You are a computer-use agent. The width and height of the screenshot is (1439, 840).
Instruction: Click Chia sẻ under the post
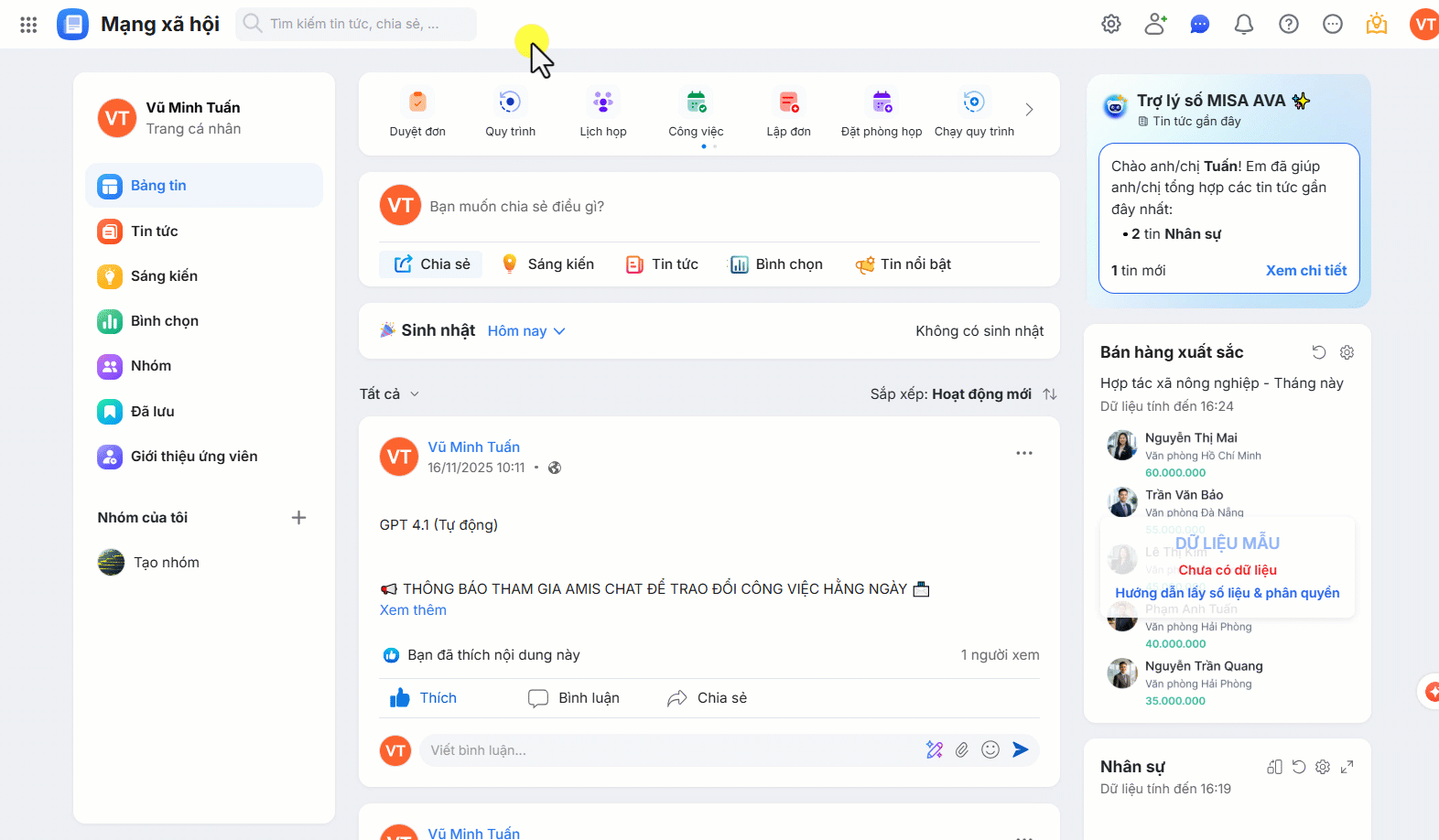(x=707, y=698)
